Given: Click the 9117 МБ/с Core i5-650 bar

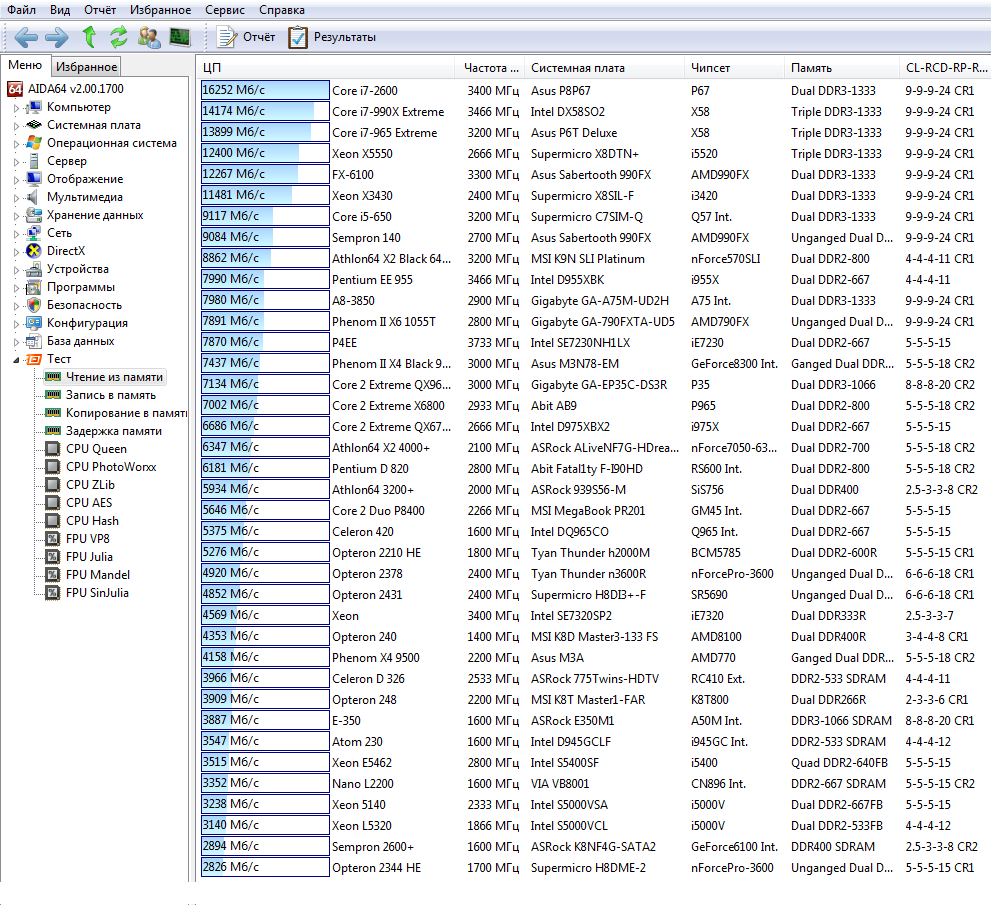Looking at the screenshot, I should coord(265,216).
